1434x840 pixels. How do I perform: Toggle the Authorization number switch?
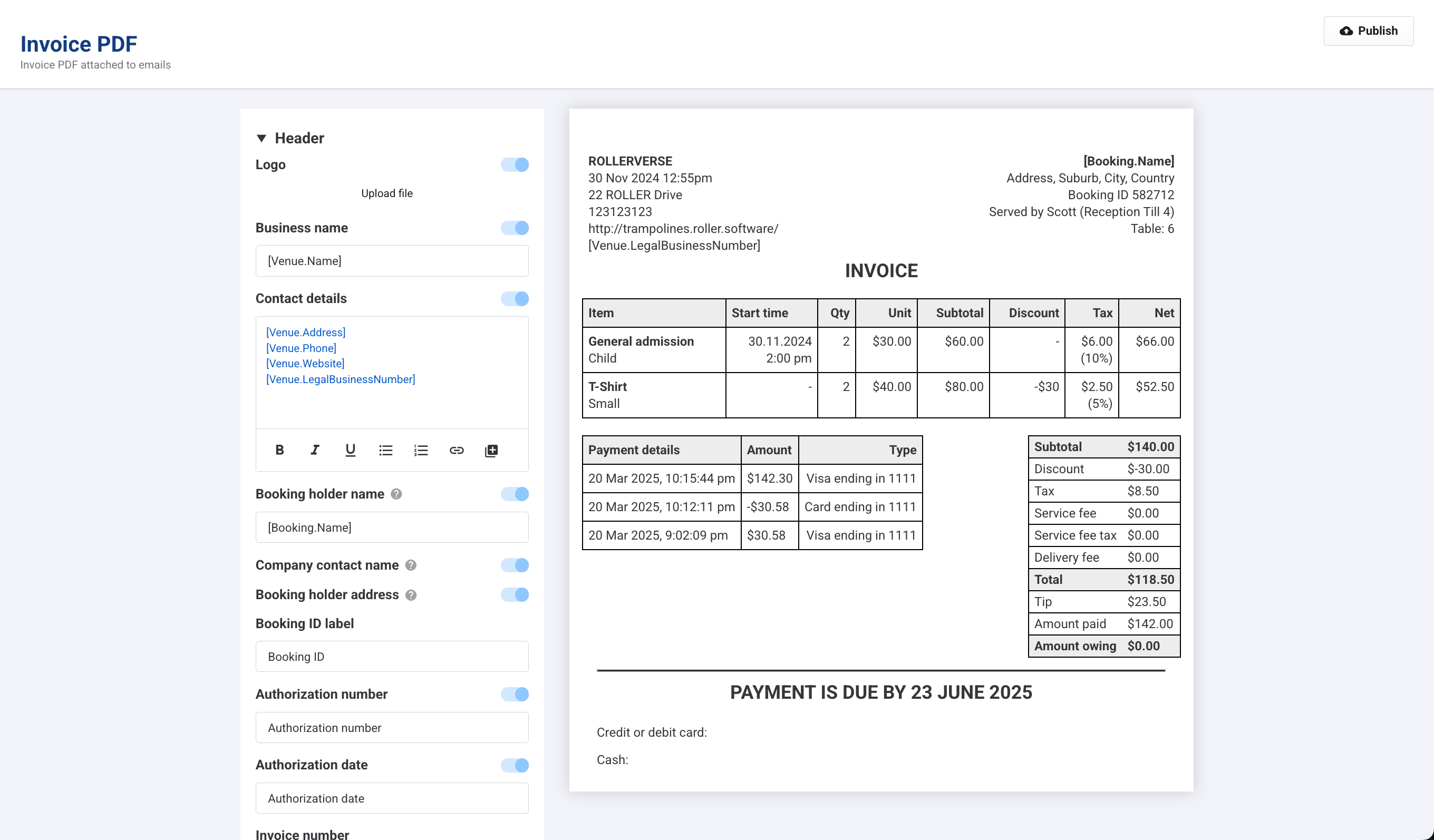(x=515, y=695)
